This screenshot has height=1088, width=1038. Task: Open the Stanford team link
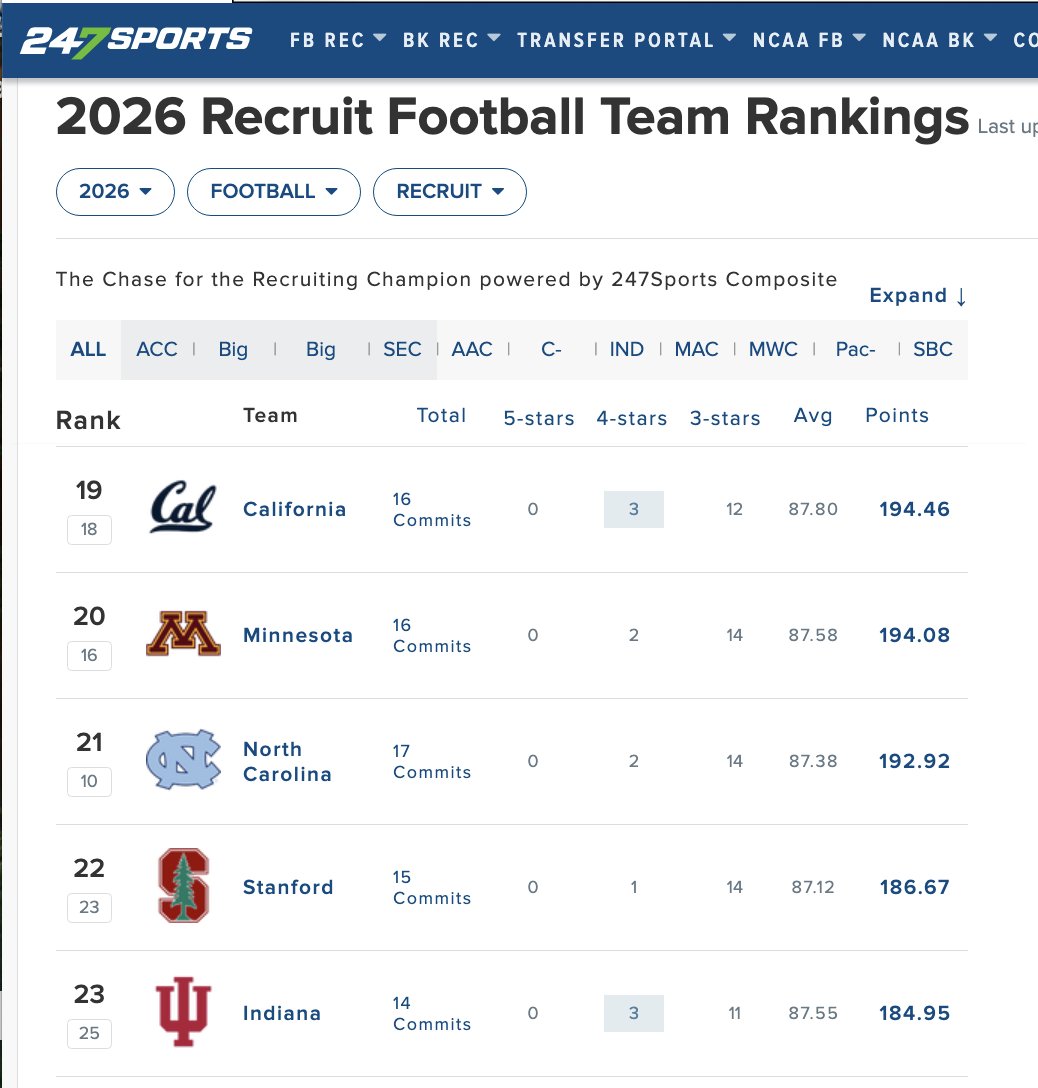[x=288, y=887]
